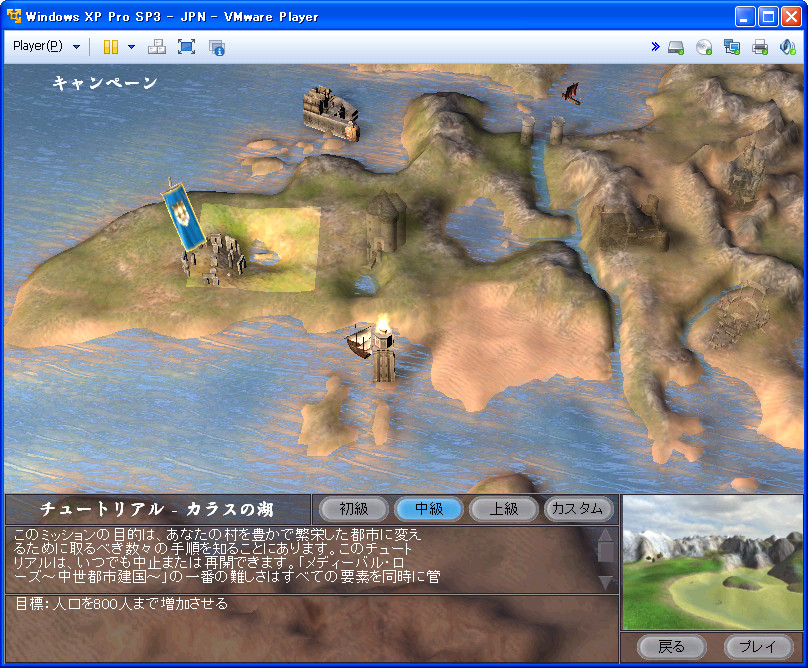Maximize the VMware Player window

click(768, 16)
